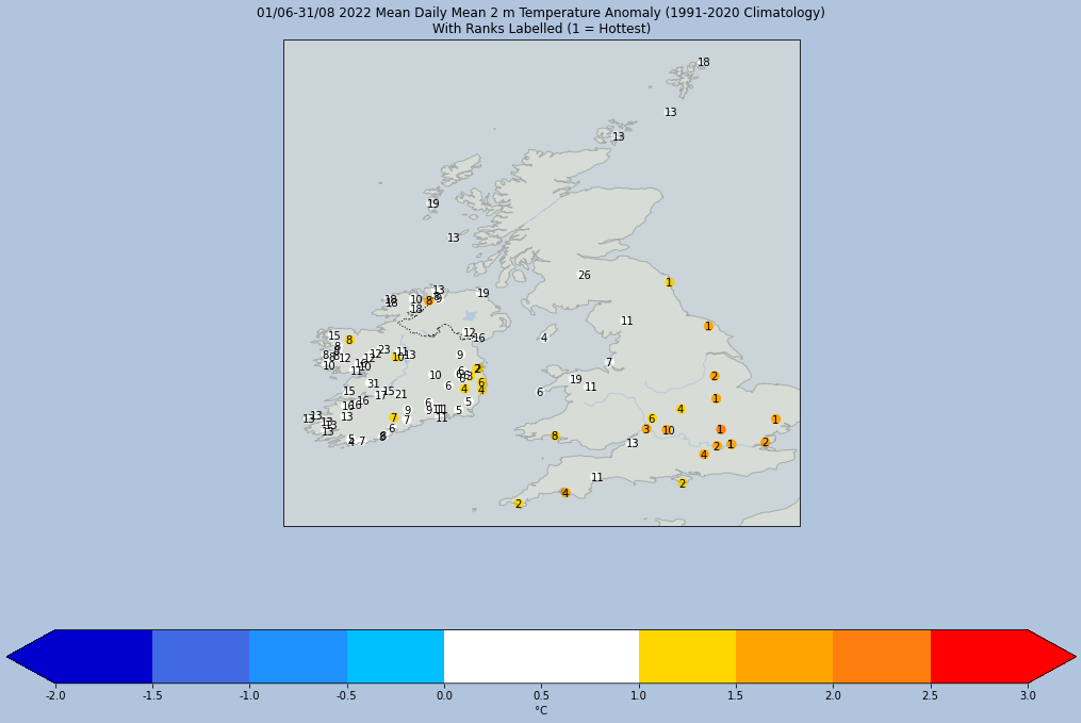Click the station marker labelled 21 in Ireland
Screen dimensions: 1081x723
click(x=401, y=395)
